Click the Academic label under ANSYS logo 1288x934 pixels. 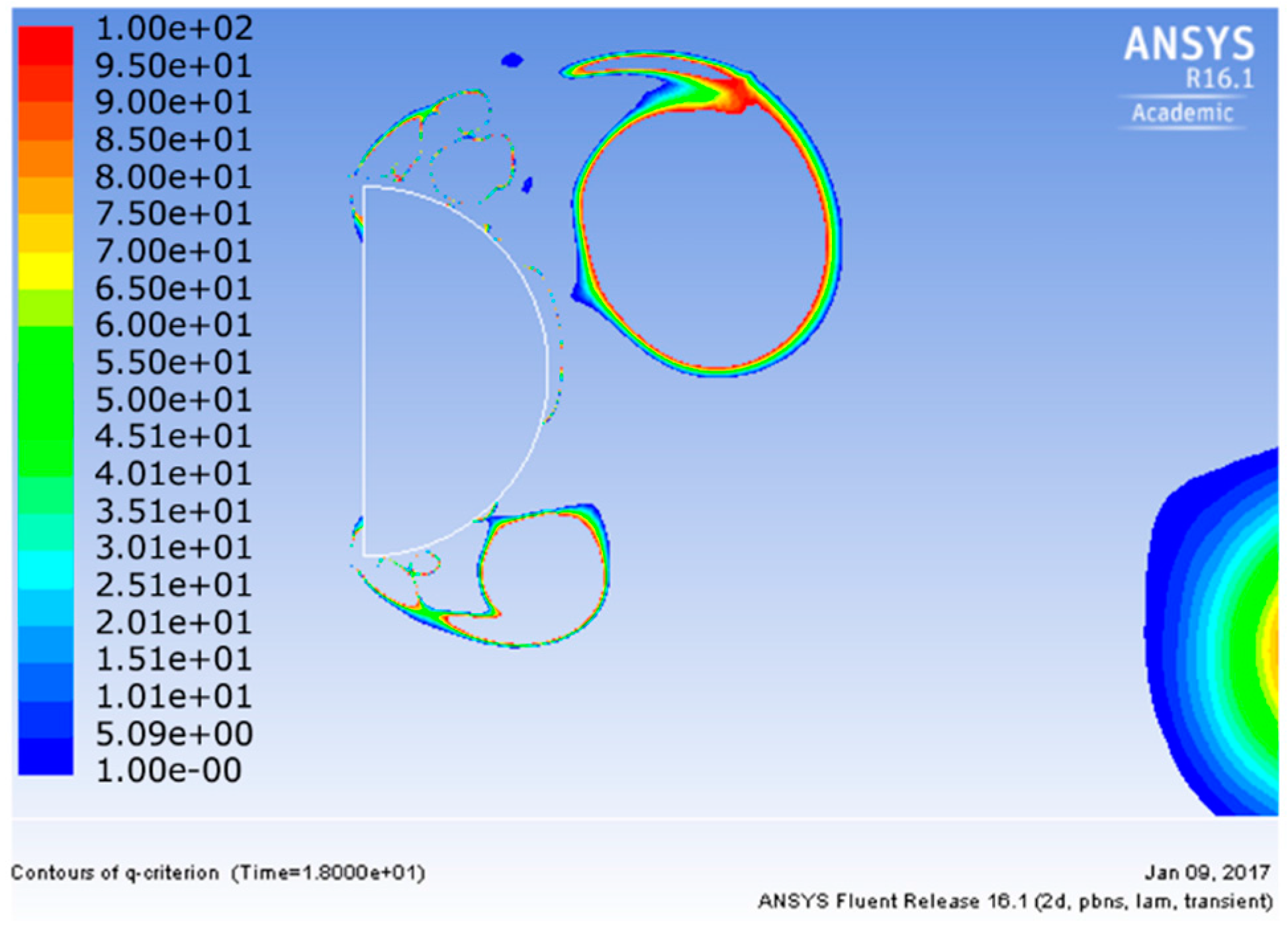(x=1182, y=113)
